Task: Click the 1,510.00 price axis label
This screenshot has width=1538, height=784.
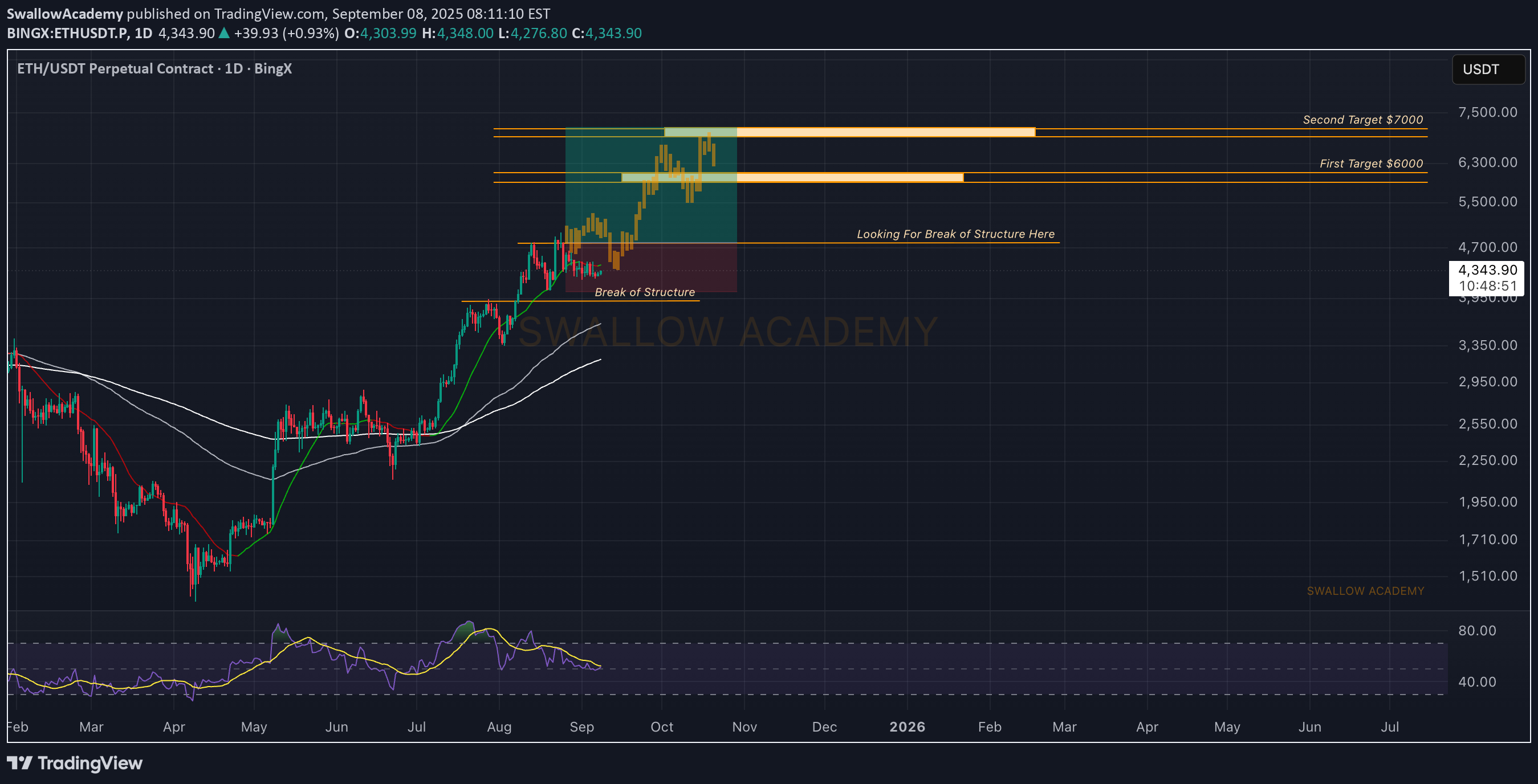Action: 1487,577
